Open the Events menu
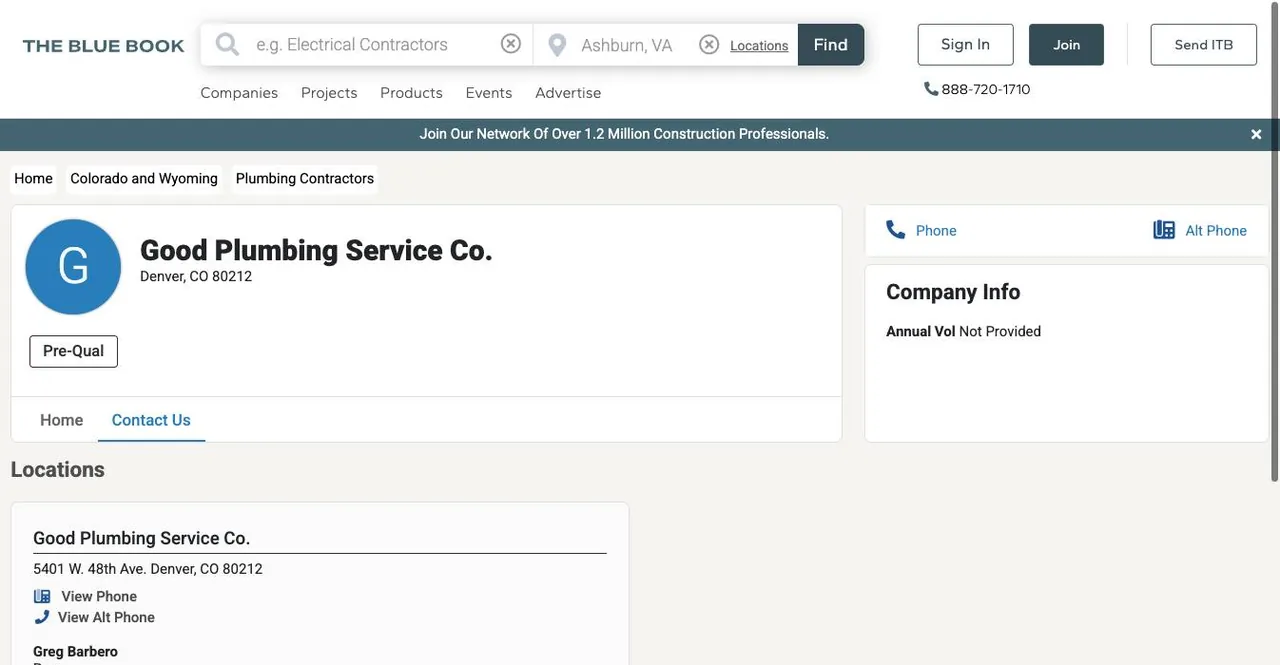The image size is (1280, 665). click(x=489, y=93)
